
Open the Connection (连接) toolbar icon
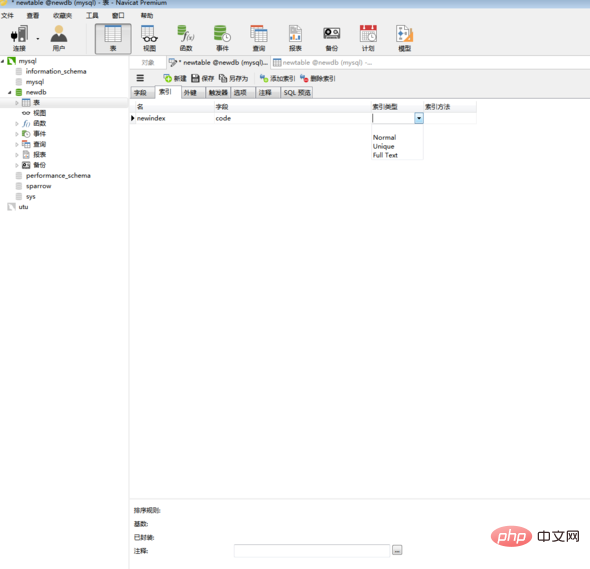19,38
